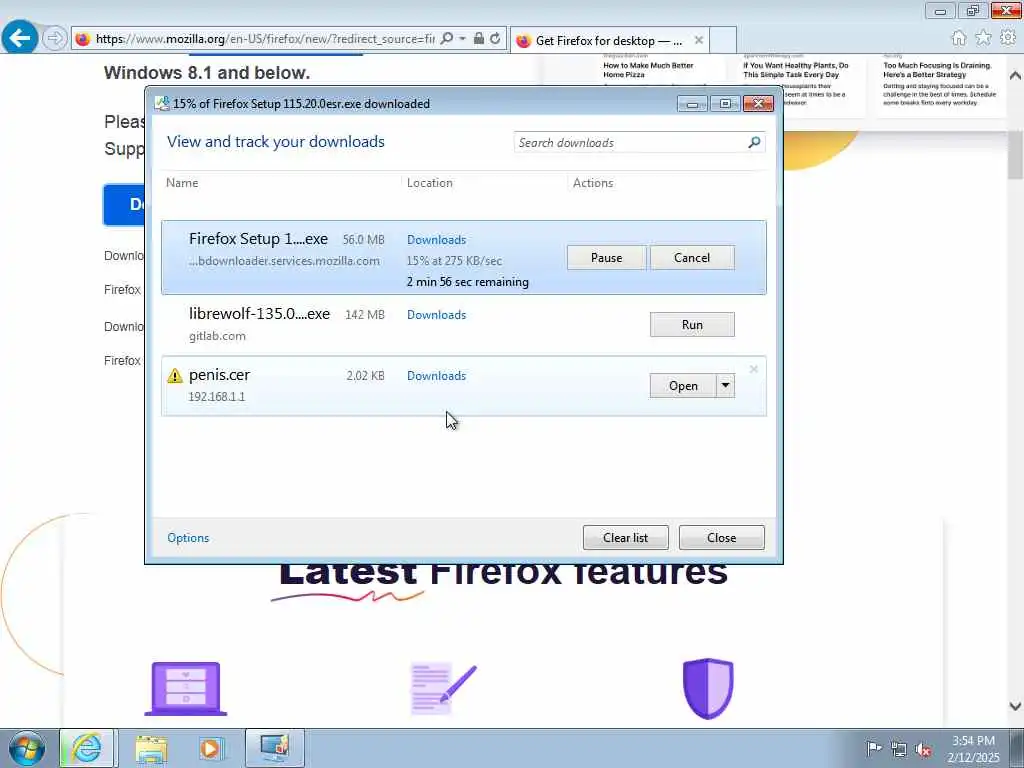Open the IE Home icon
This screenshot has width=1024, height=768.
pyautogui.click(x=958, y=39)
